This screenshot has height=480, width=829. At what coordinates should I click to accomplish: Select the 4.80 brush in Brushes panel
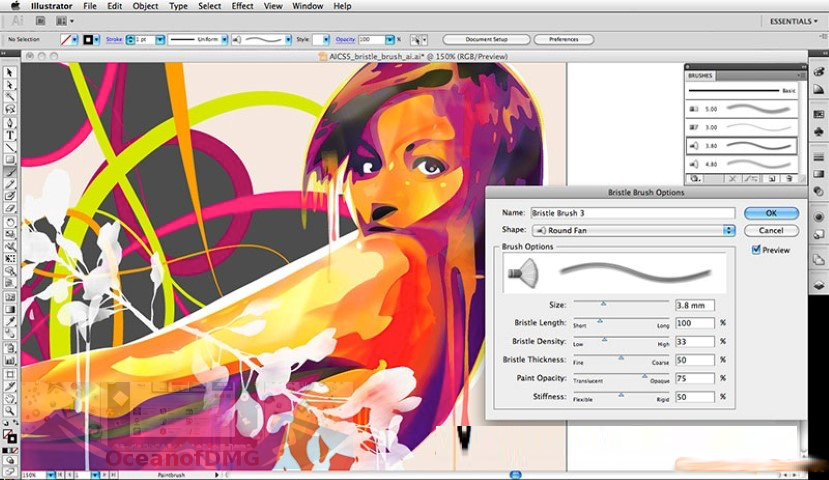click(742, 164)
